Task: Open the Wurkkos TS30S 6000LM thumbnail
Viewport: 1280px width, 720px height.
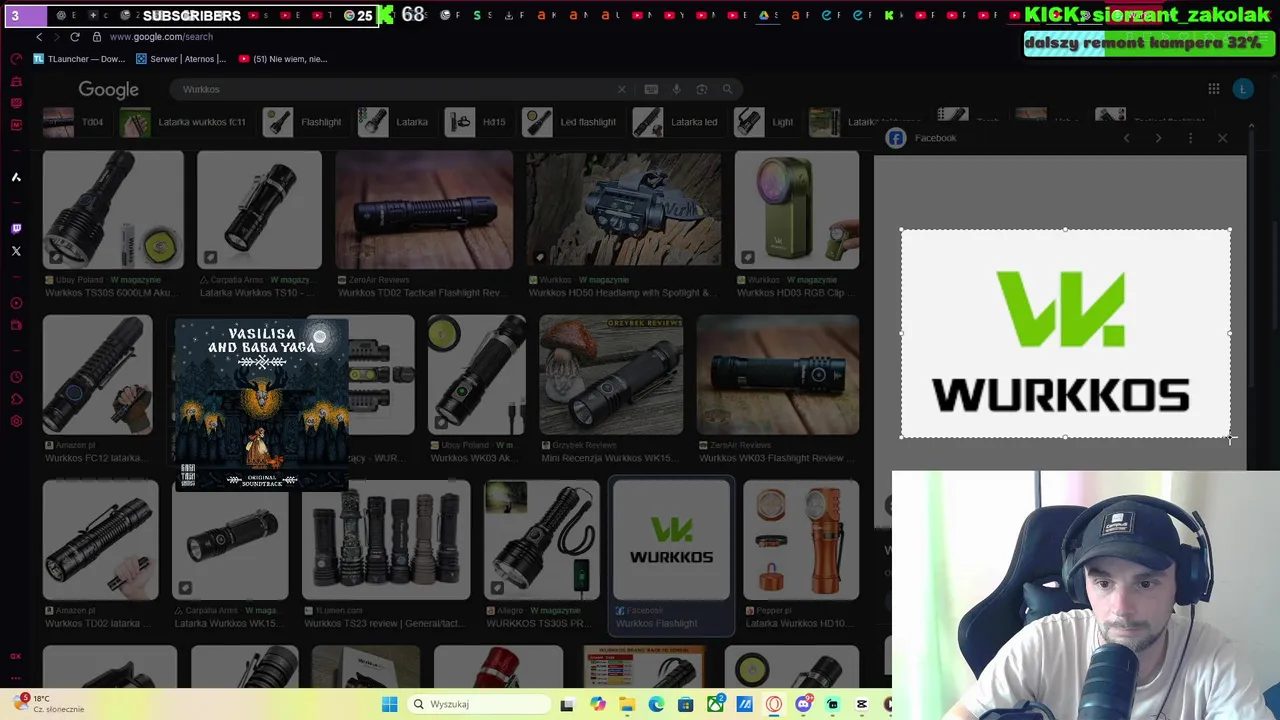Action: coord(113,210)
